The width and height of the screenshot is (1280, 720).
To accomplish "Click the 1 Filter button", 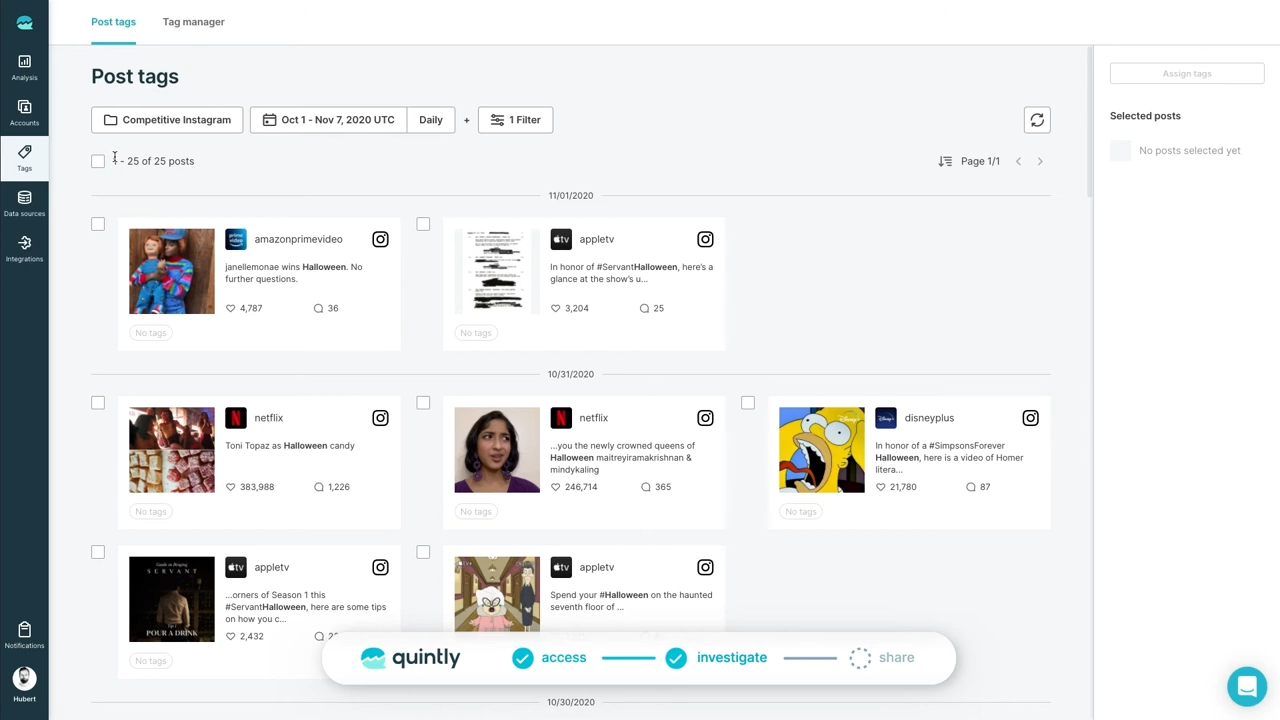I will [515, 119].
